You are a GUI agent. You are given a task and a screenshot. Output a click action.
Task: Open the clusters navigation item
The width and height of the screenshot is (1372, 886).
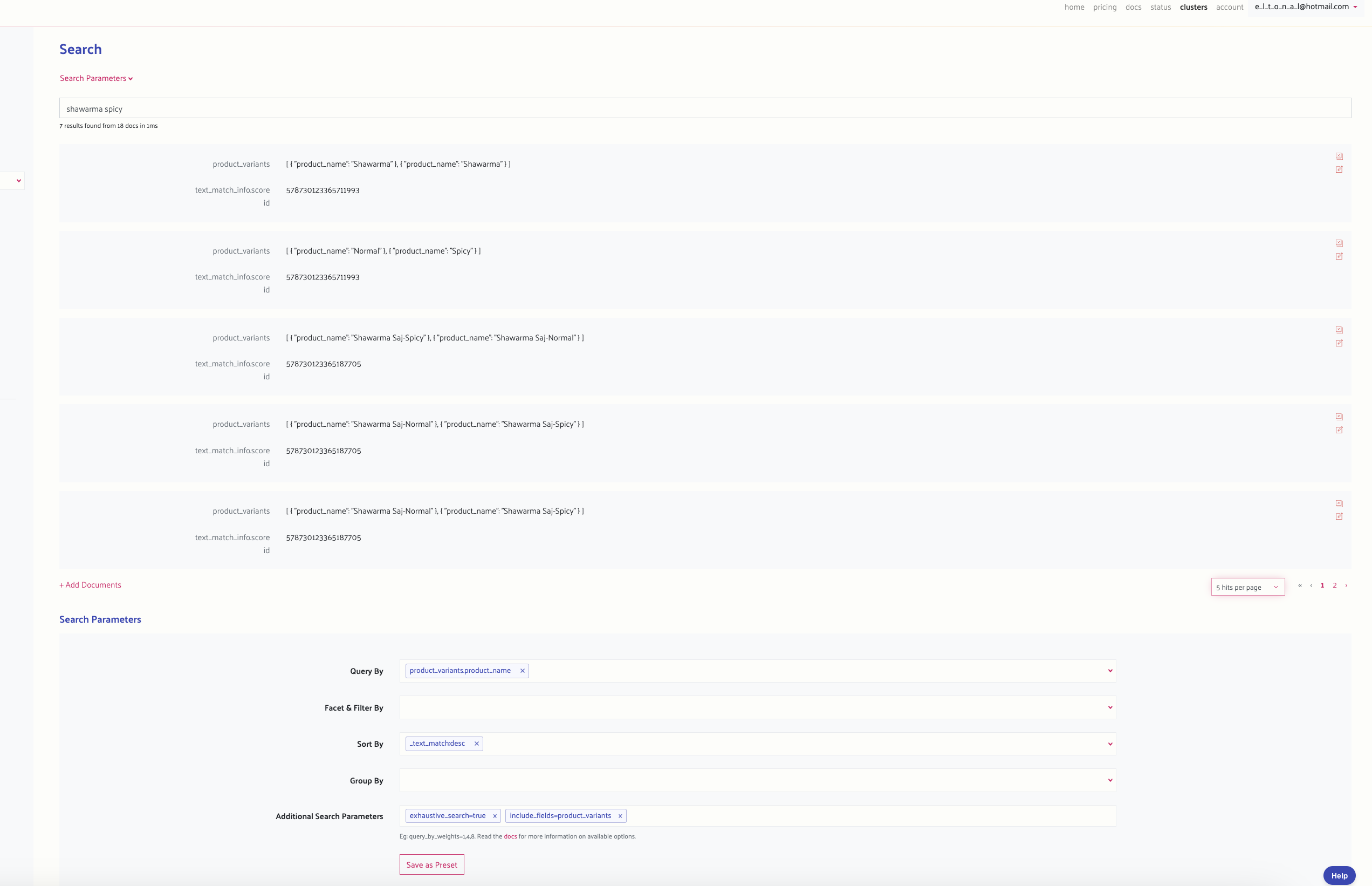1193,7
